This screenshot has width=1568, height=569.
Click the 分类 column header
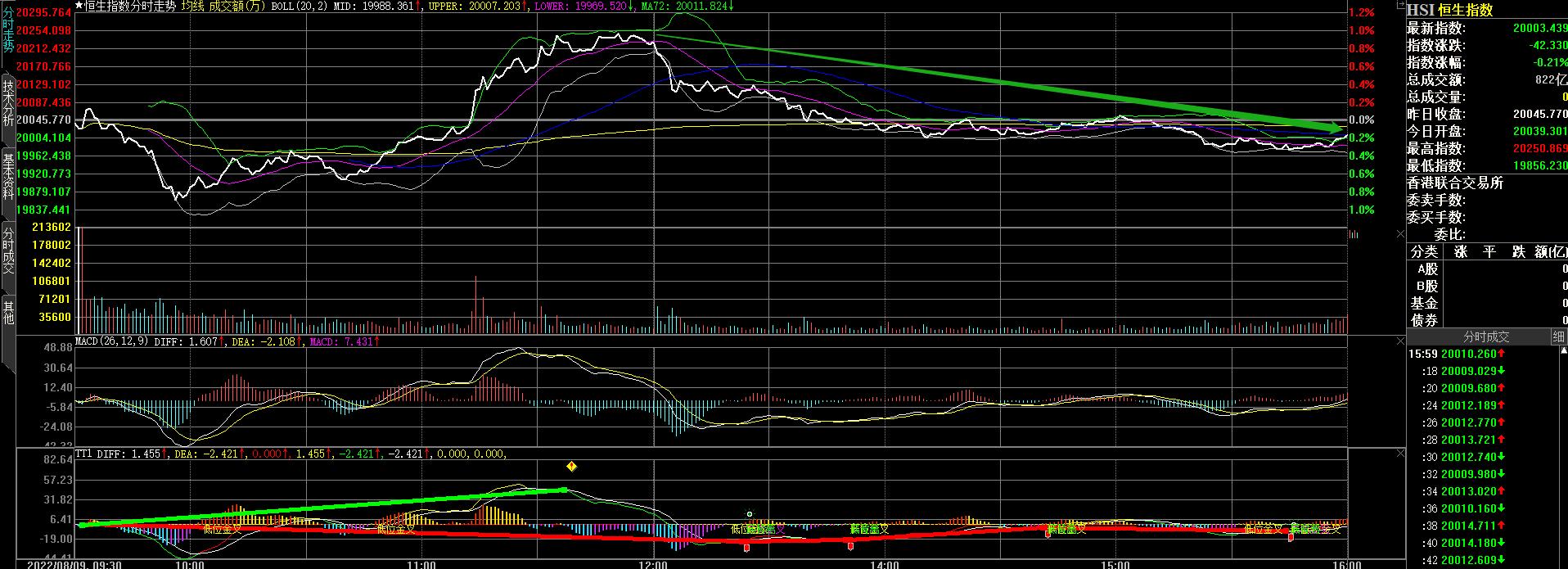[x=1425, y=251]
